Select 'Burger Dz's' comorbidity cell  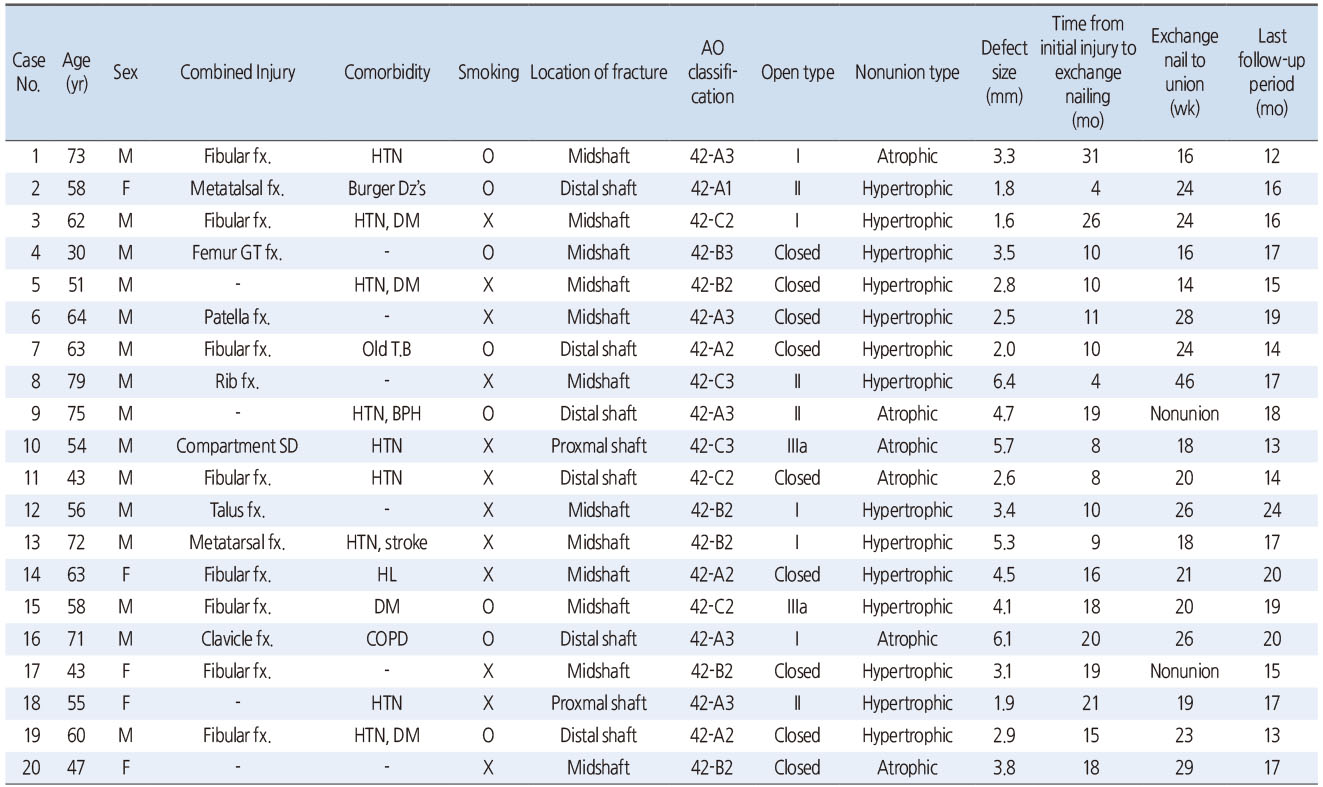click(x=387, y=189)
